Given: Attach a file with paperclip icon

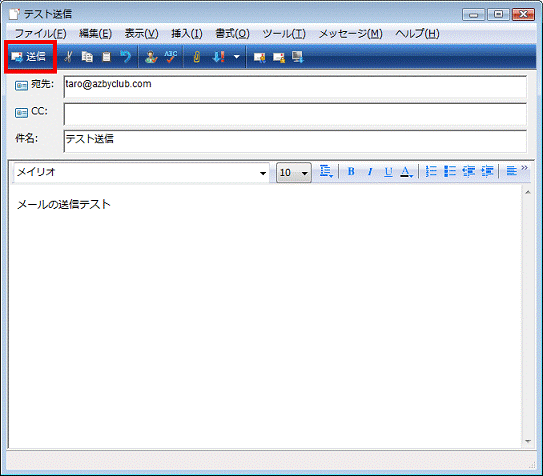Looking at the screenshot, I should coord(197,57).
